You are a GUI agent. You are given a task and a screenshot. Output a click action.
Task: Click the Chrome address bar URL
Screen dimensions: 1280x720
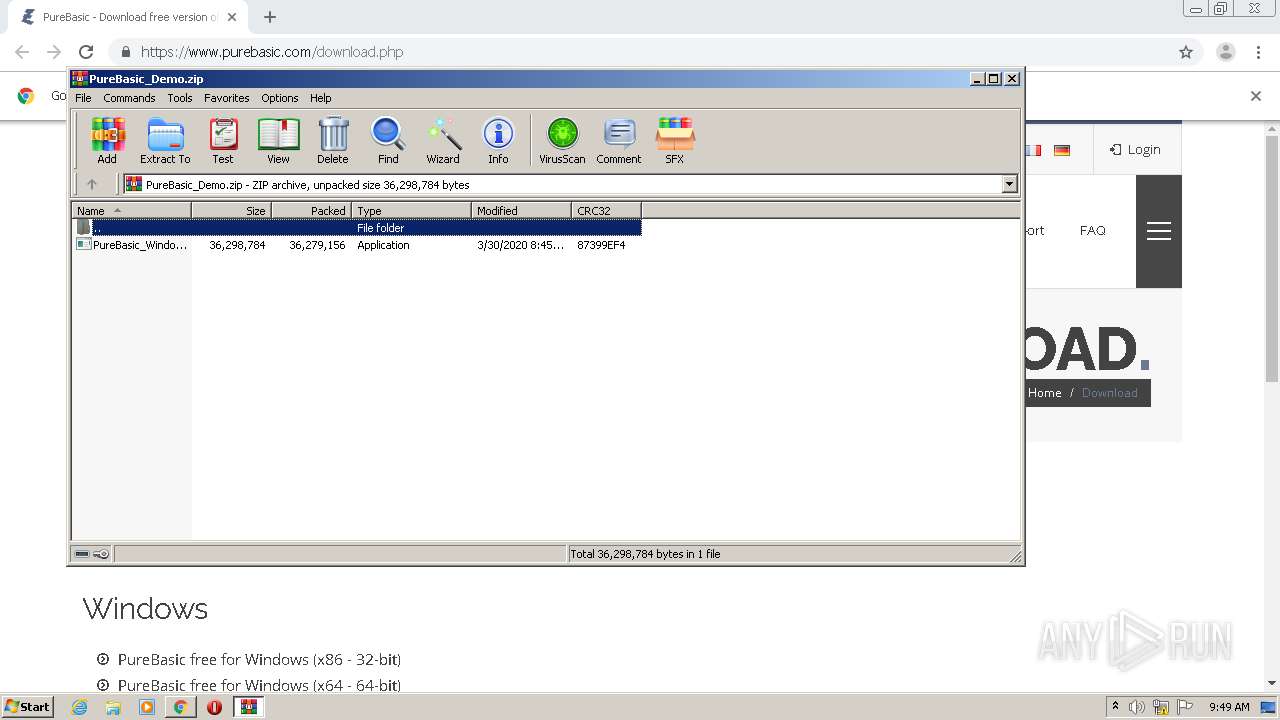pos(272,52)
